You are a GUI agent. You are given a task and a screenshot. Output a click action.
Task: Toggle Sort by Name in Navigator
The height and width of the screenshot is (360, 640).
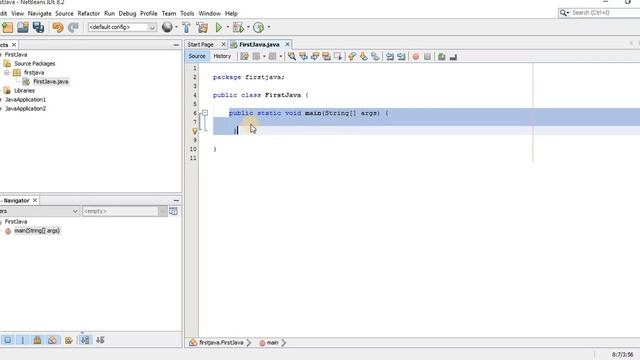coord(85,340)
